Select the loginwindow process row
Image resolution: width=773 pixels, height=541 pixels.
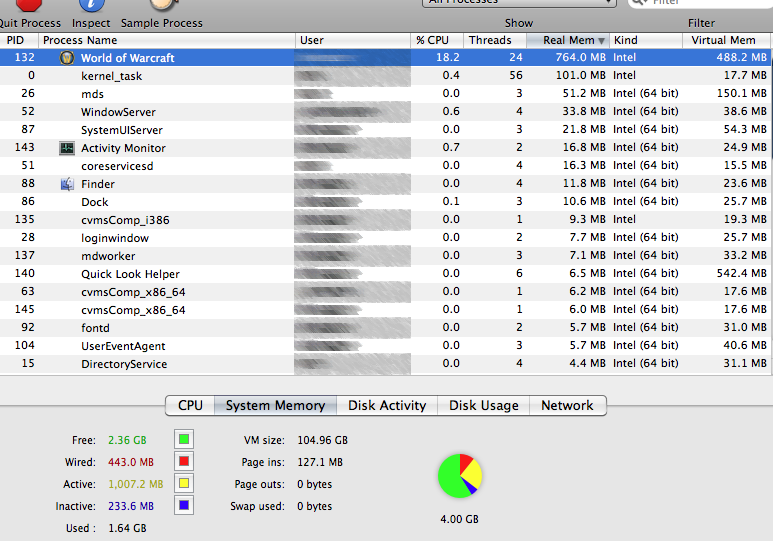coord(386,238)
